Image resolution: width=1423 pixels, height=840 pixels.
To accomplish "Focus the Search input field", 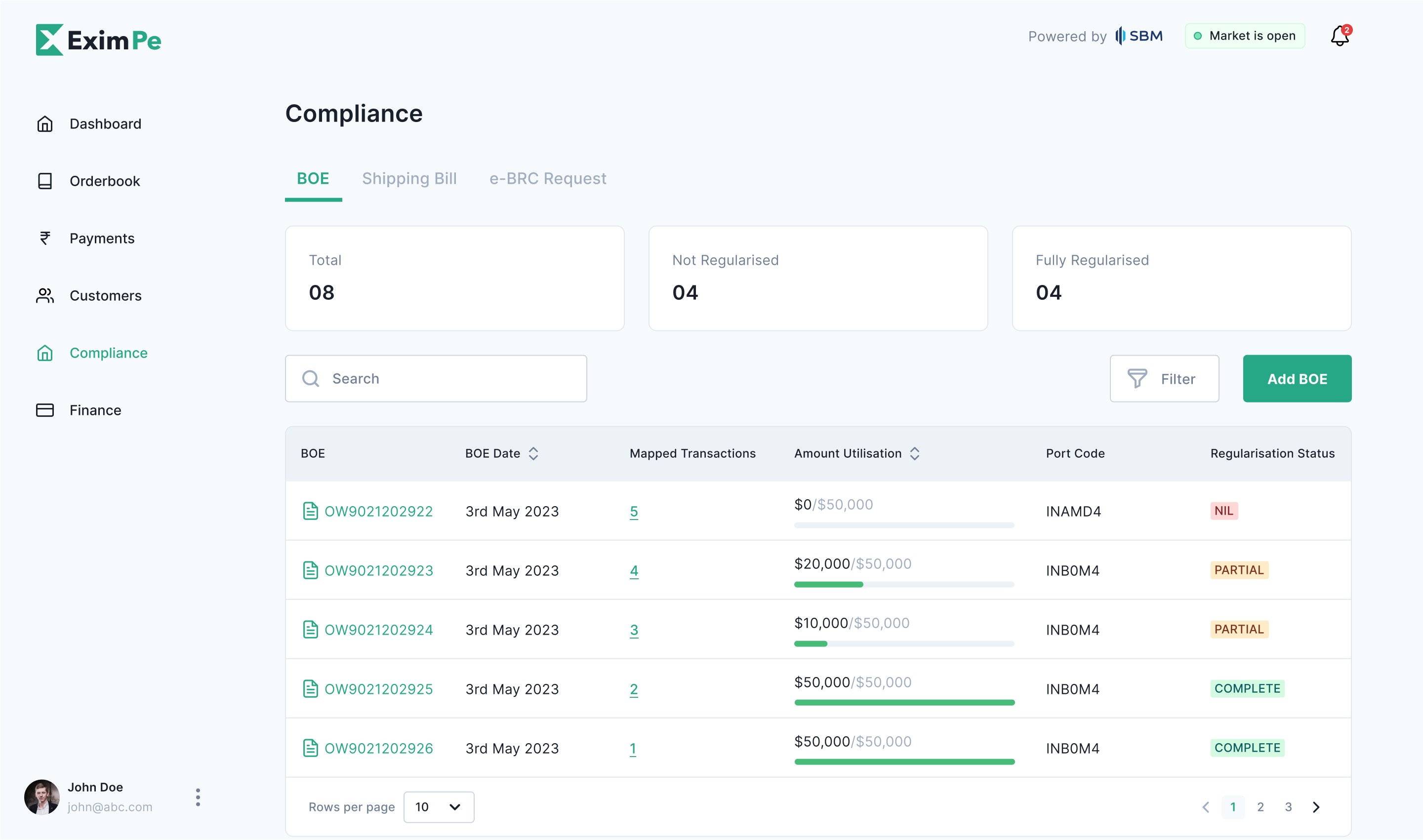I will click(x=436, y=379).
